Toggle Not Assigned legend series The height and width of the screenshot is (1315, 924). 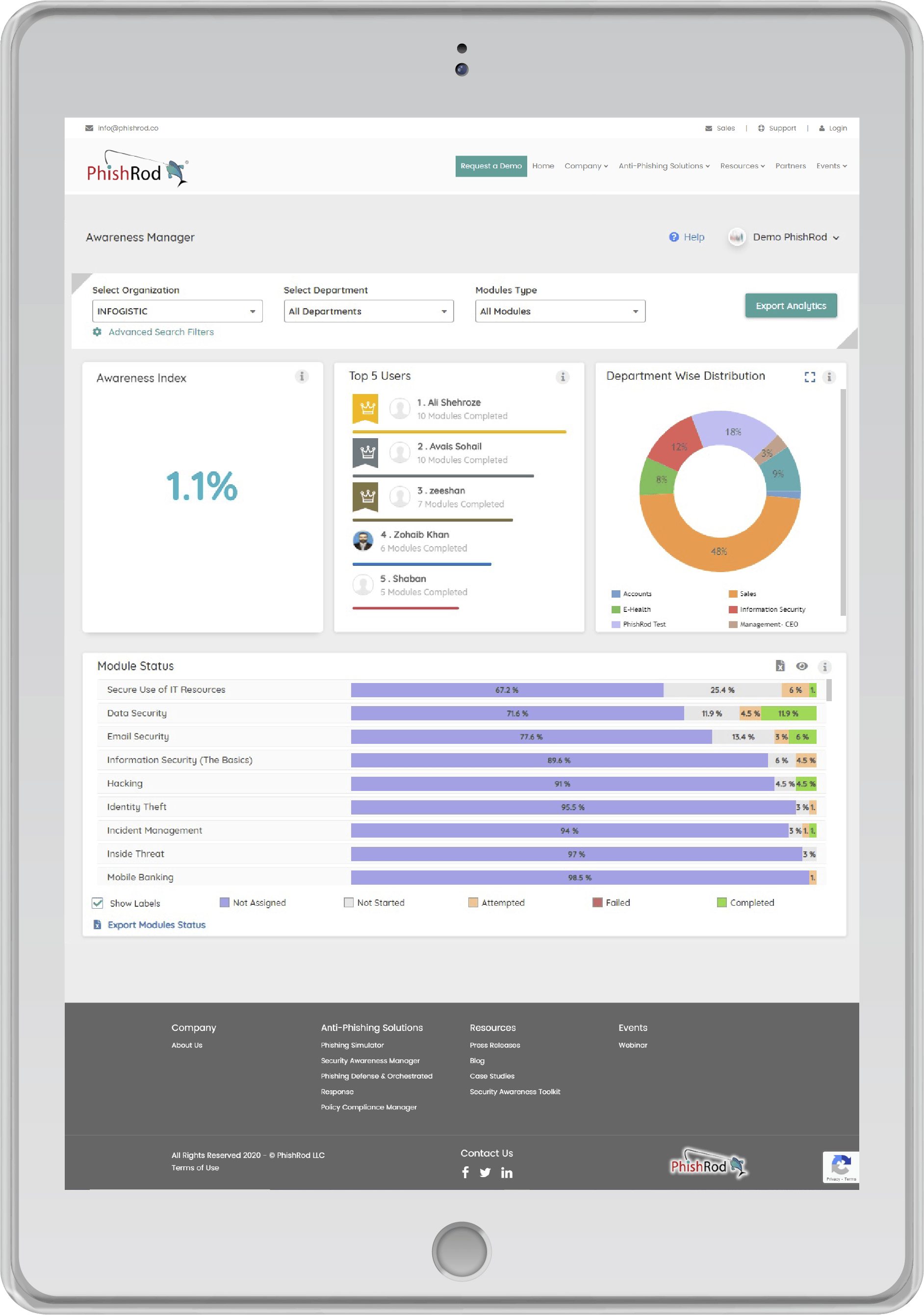pyautogui.click(x=253, y=903)
